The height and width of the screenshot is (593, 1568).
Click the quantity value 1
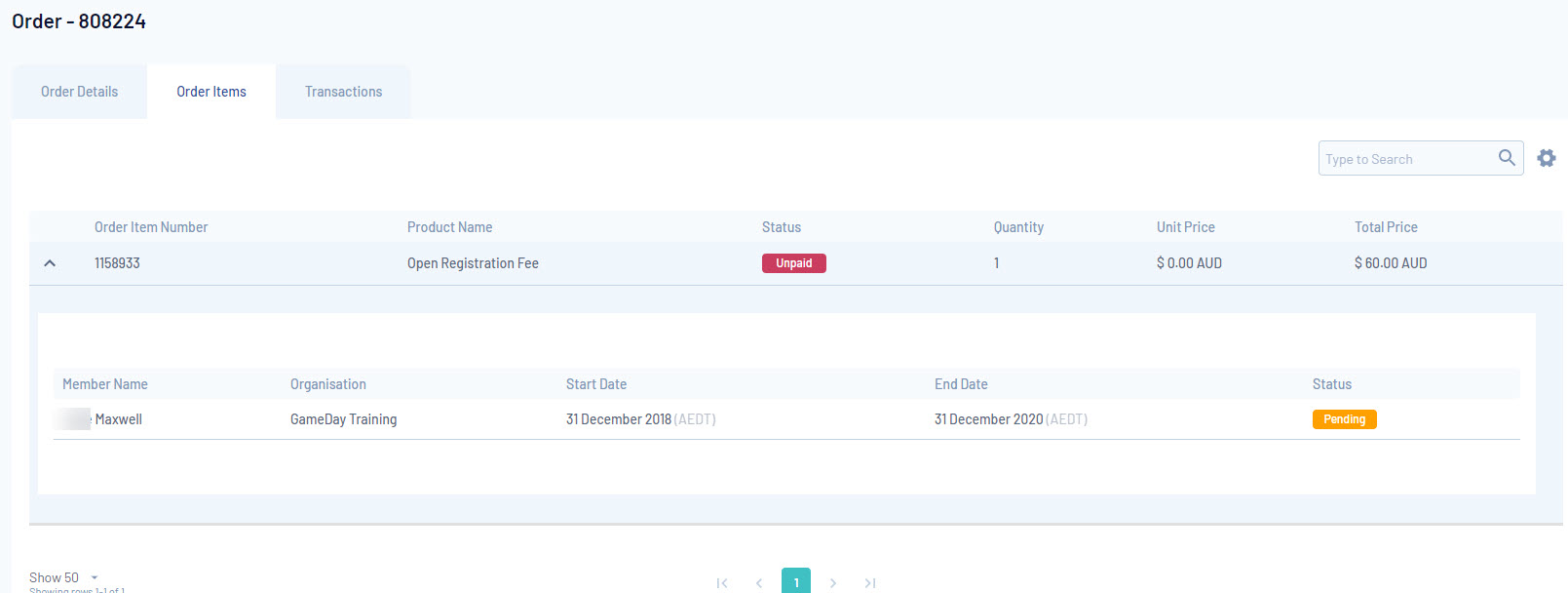[996, 263]
